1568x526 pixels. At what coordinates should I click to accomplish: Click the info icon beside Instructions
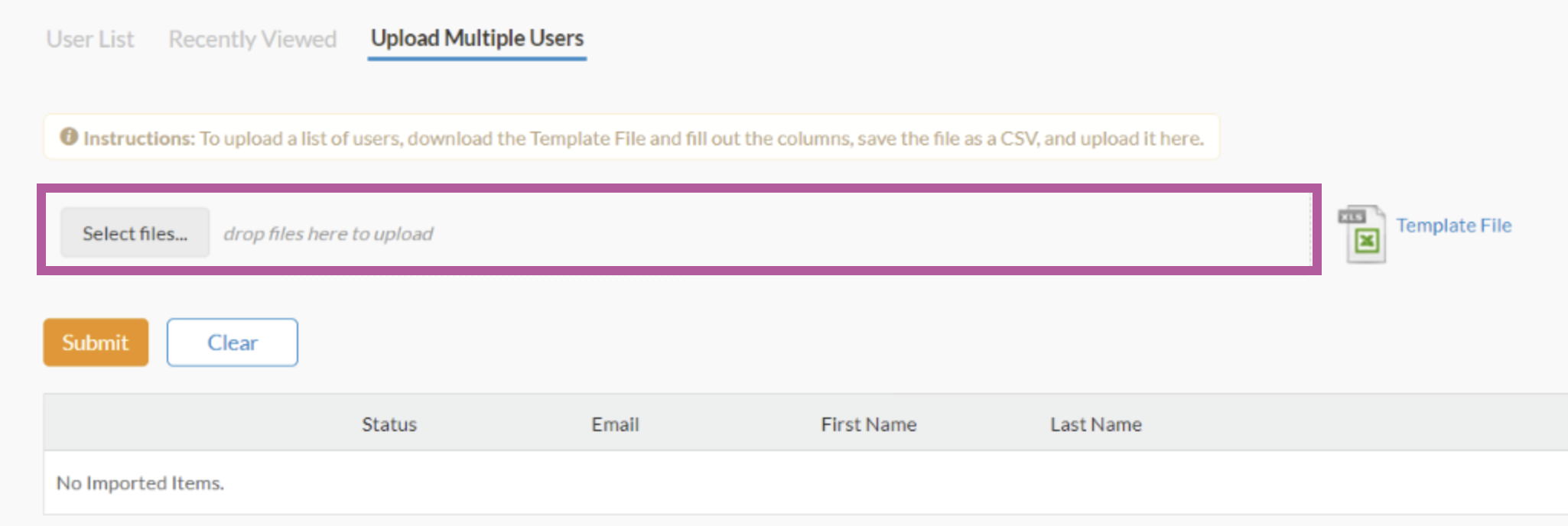(x=69, y=137)
